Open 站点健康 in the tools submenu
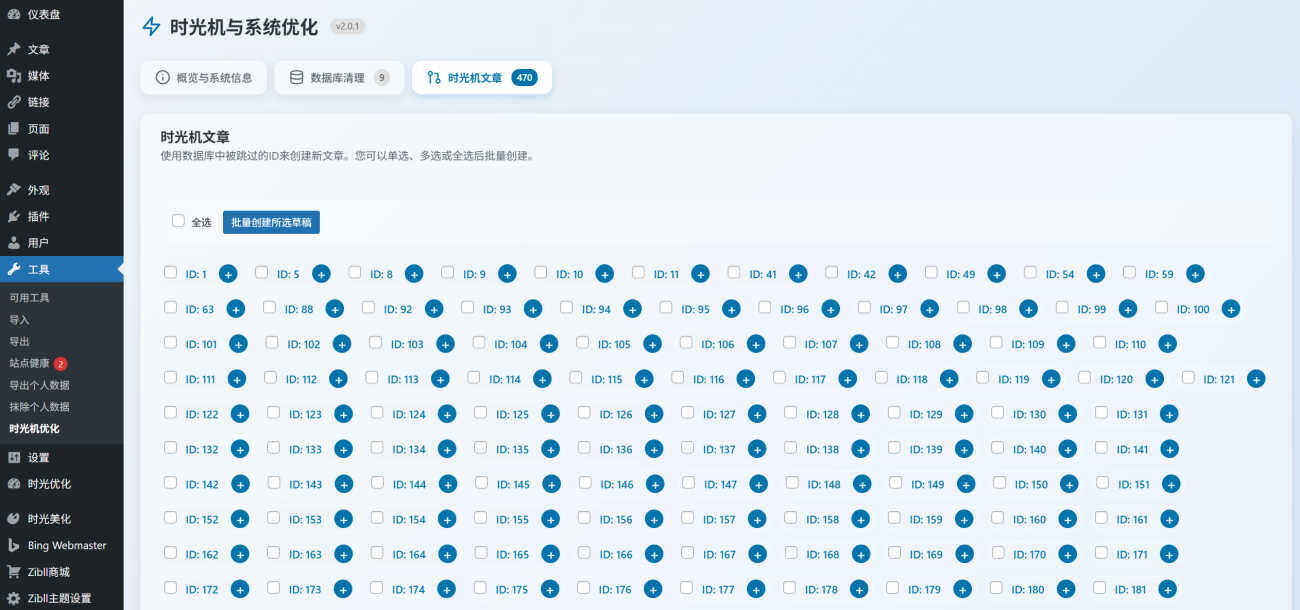Viewport: 1300px width, 610px height. click(30, 363)
